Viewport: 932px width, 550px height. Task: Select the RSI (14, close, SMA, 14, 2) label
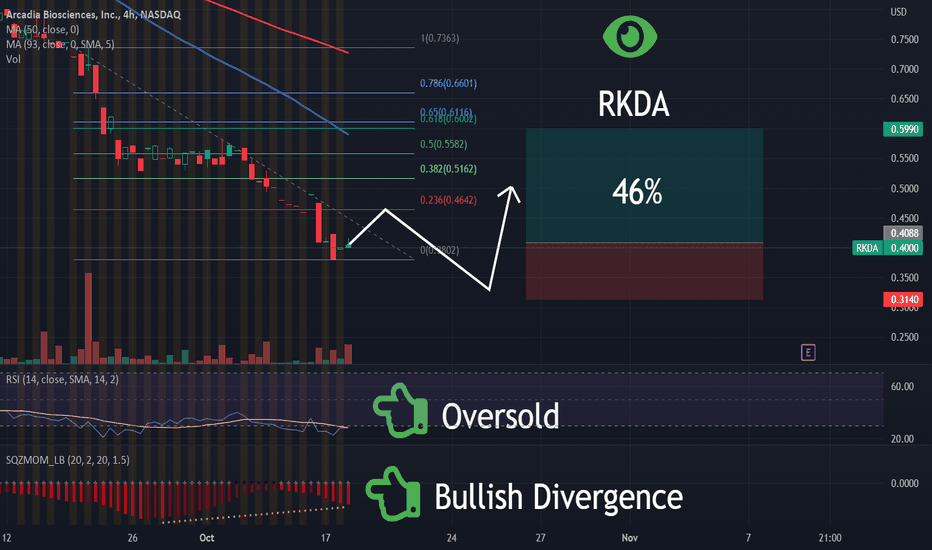click(x=62, y=379)
